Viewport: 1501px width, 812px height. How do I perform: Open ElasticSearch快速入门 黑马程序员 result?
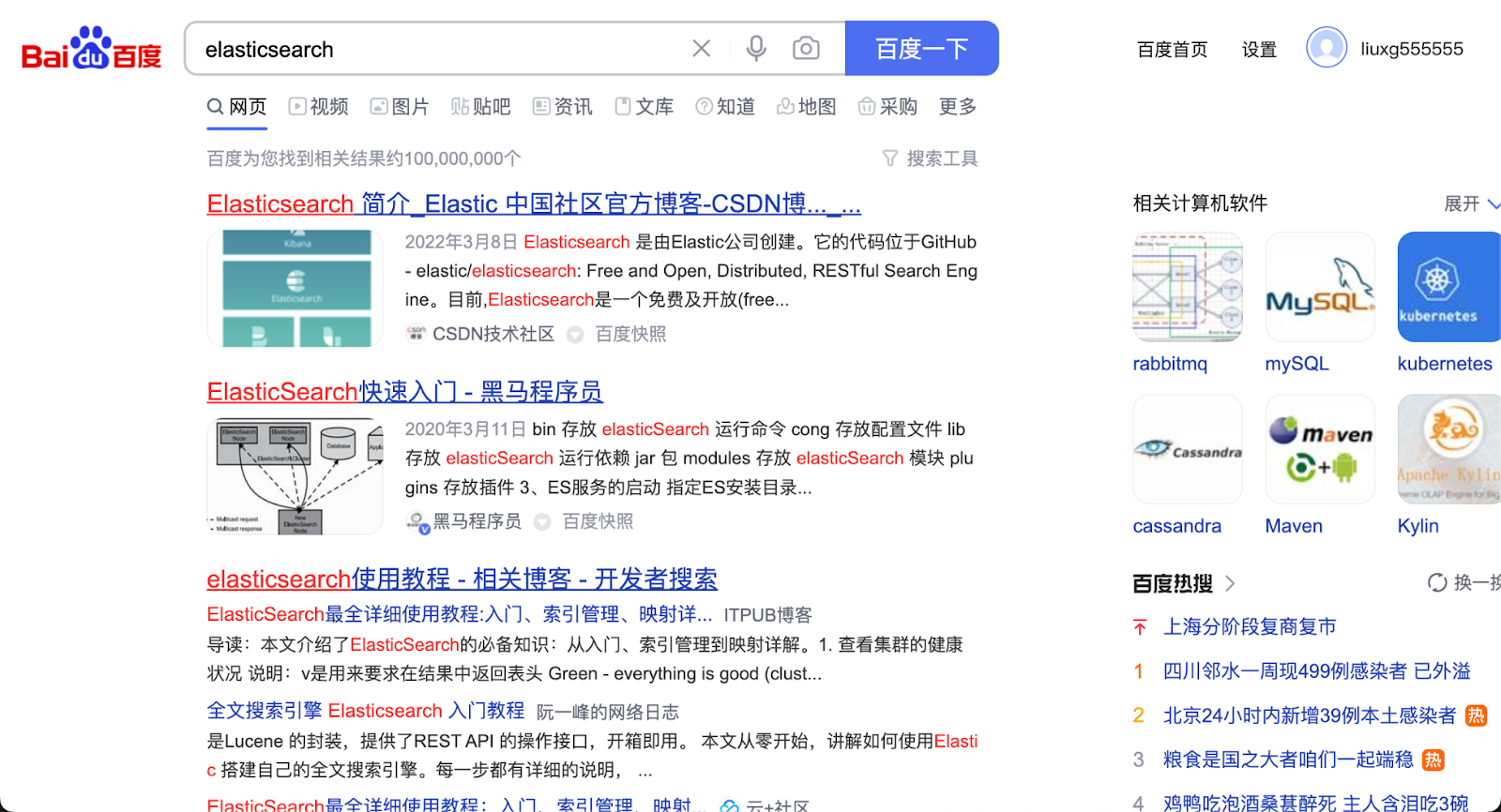click(404, 391)
